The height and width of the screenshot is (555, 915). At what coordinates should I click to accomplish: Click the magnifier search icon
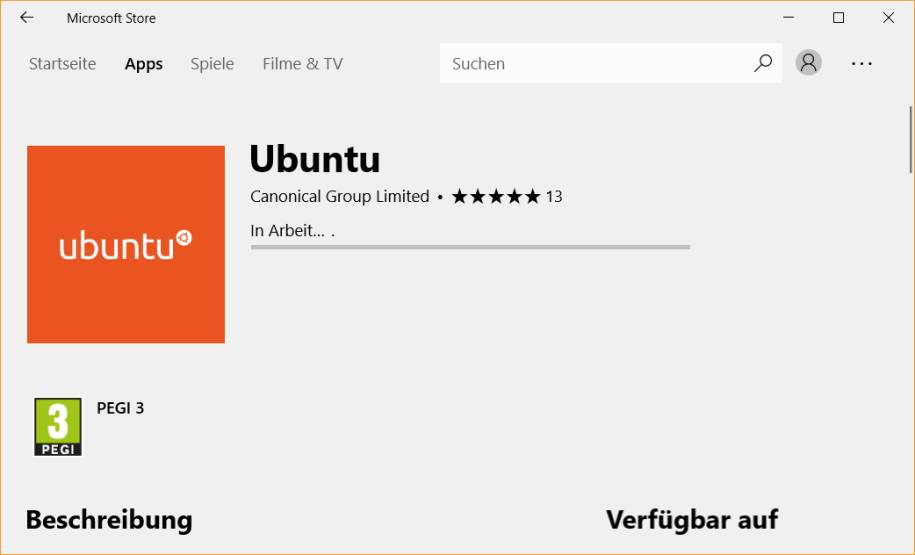[x=763, y=63]
